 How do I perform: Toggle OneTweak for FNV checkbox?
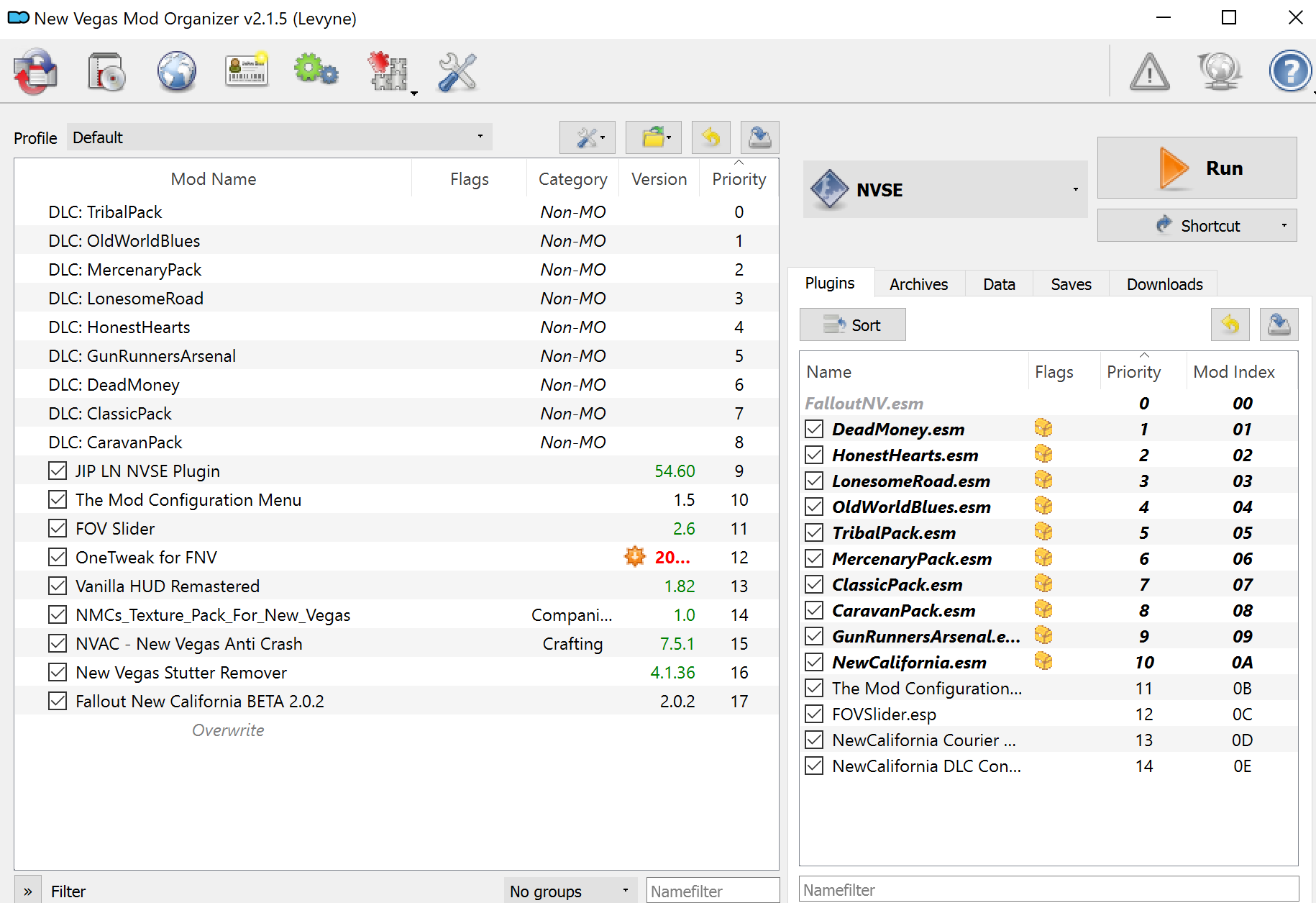point(58,557)
